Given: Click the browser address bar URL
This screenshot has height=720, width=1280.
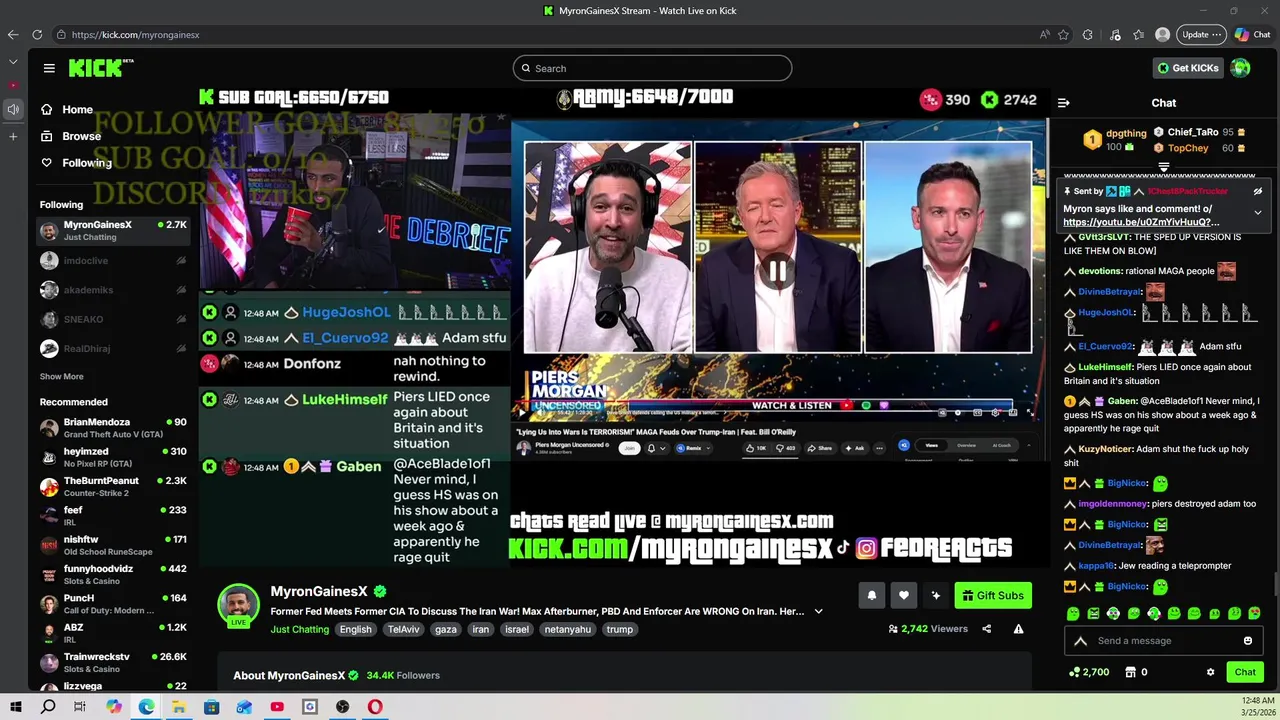Looking at the screenshot, I should coord(135,34).
